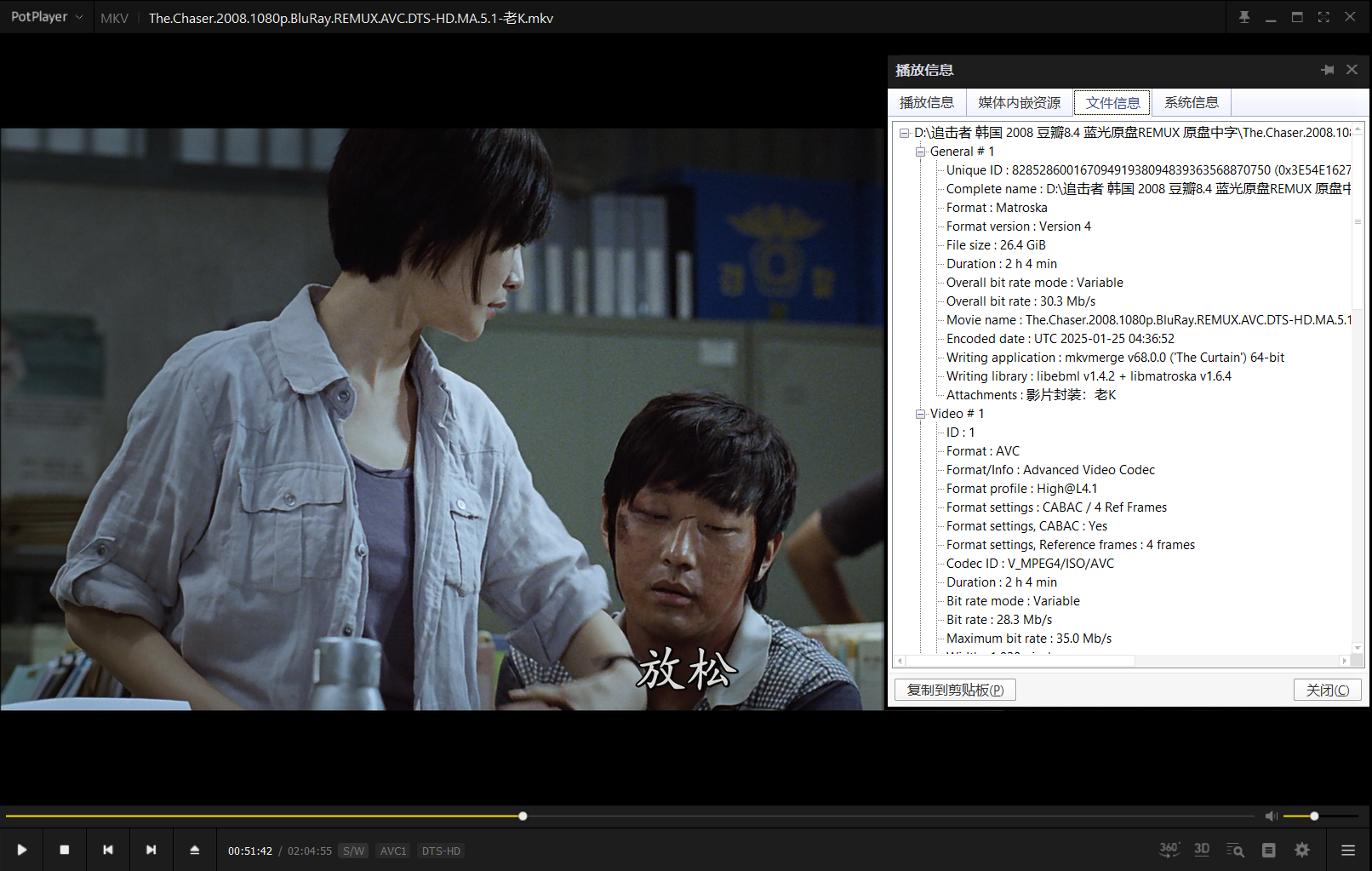
Task: Select 'Format version : Version 4' row
Action: 1018,226
